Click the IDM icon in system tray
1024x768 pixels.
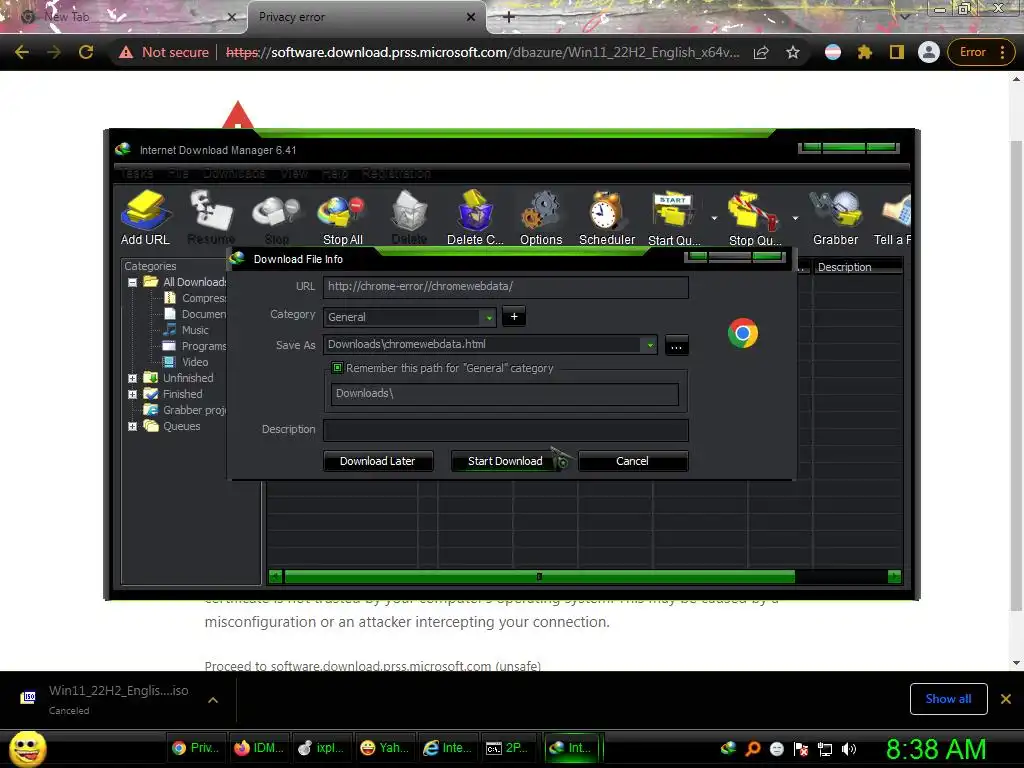[728, 748]
